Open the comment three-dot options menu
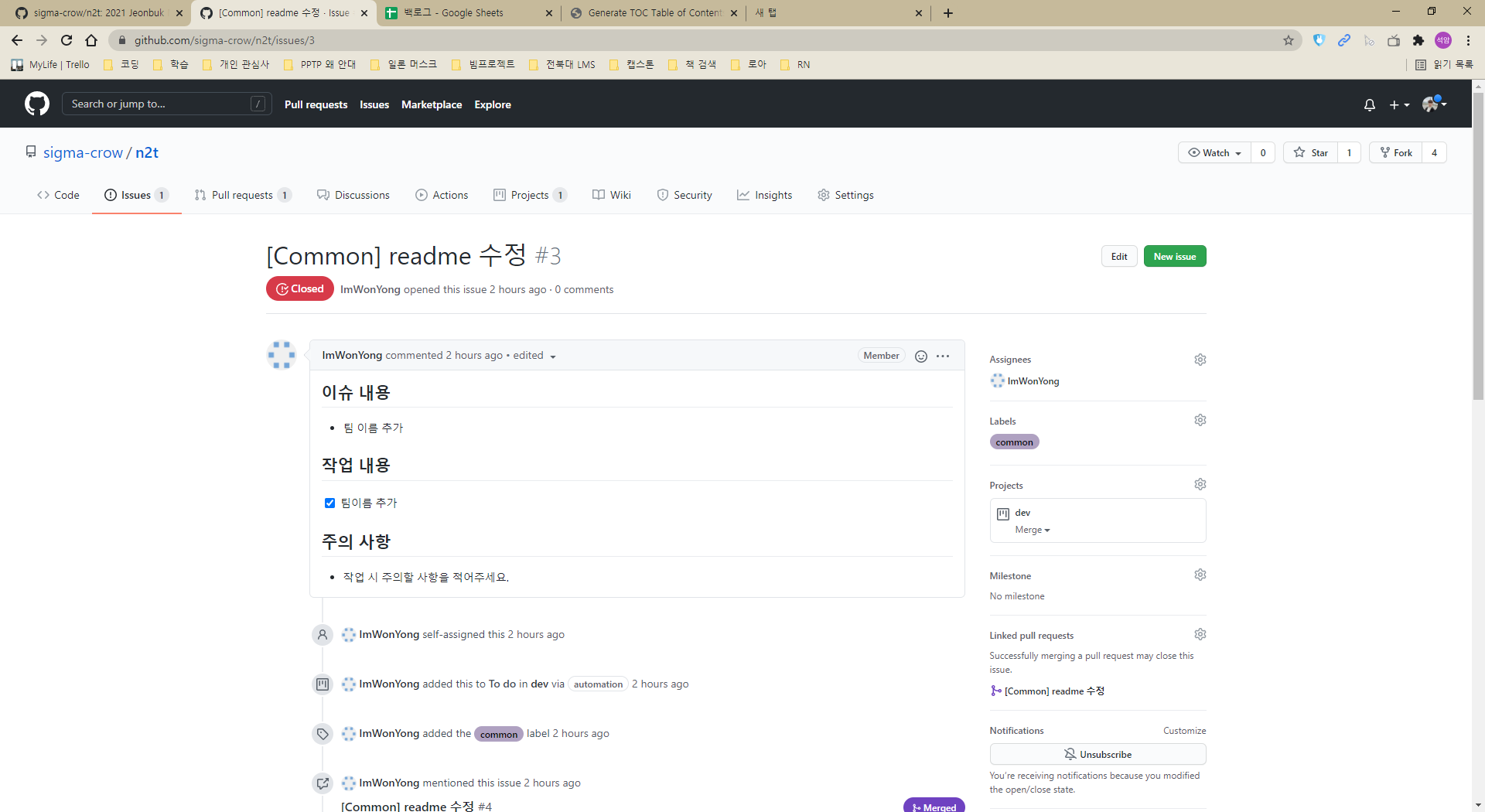This screenshot has height=812, width=1485. coord(943,356)
